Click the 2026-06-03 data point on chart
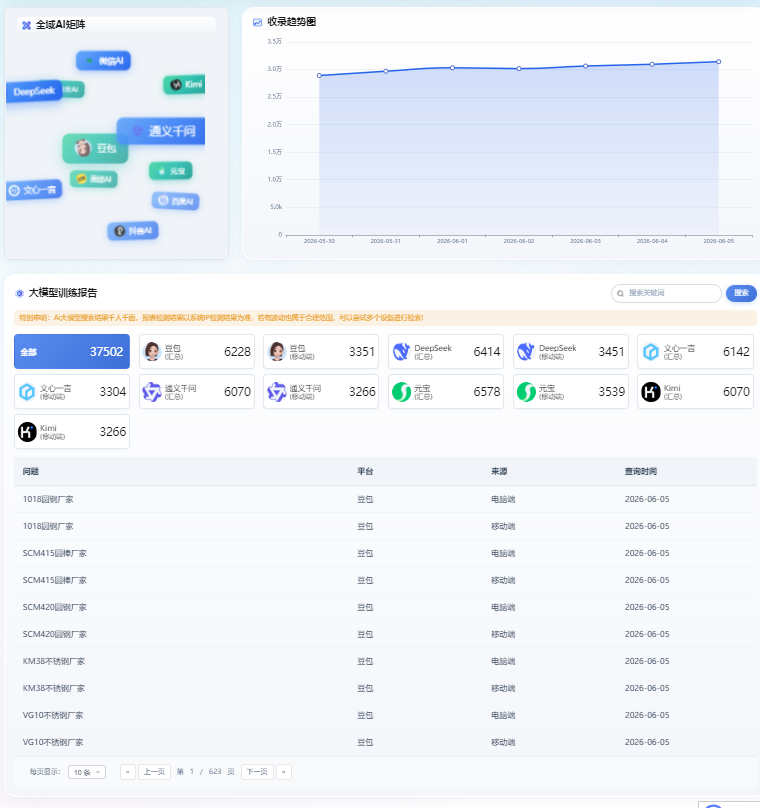 point(586,66)
